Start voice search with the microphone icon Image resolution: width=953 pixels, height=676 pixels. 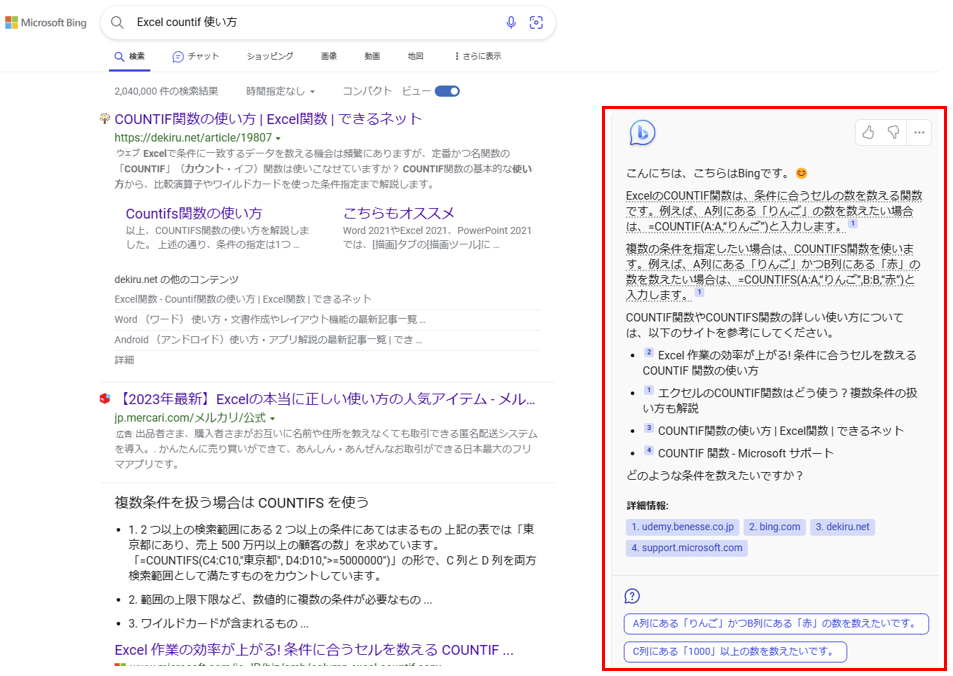click(511, 22)
